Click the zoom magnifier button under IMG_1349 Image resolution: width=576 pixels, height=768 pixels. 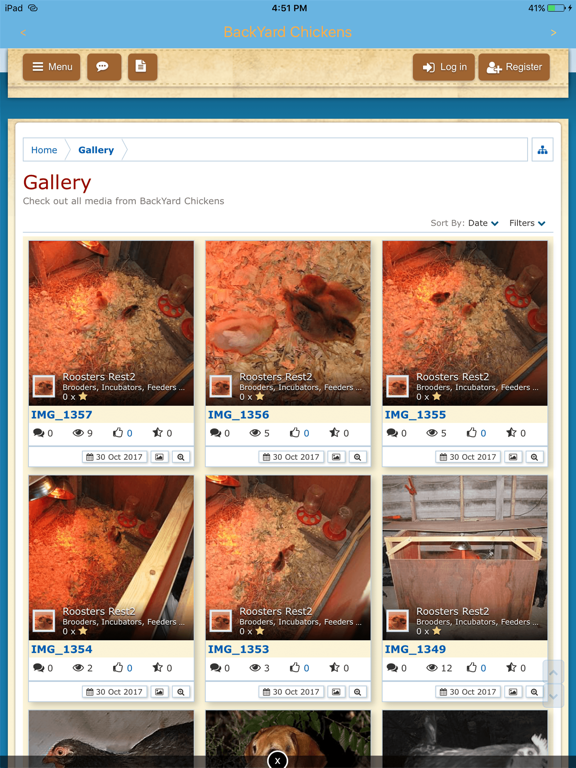point(534,692)
